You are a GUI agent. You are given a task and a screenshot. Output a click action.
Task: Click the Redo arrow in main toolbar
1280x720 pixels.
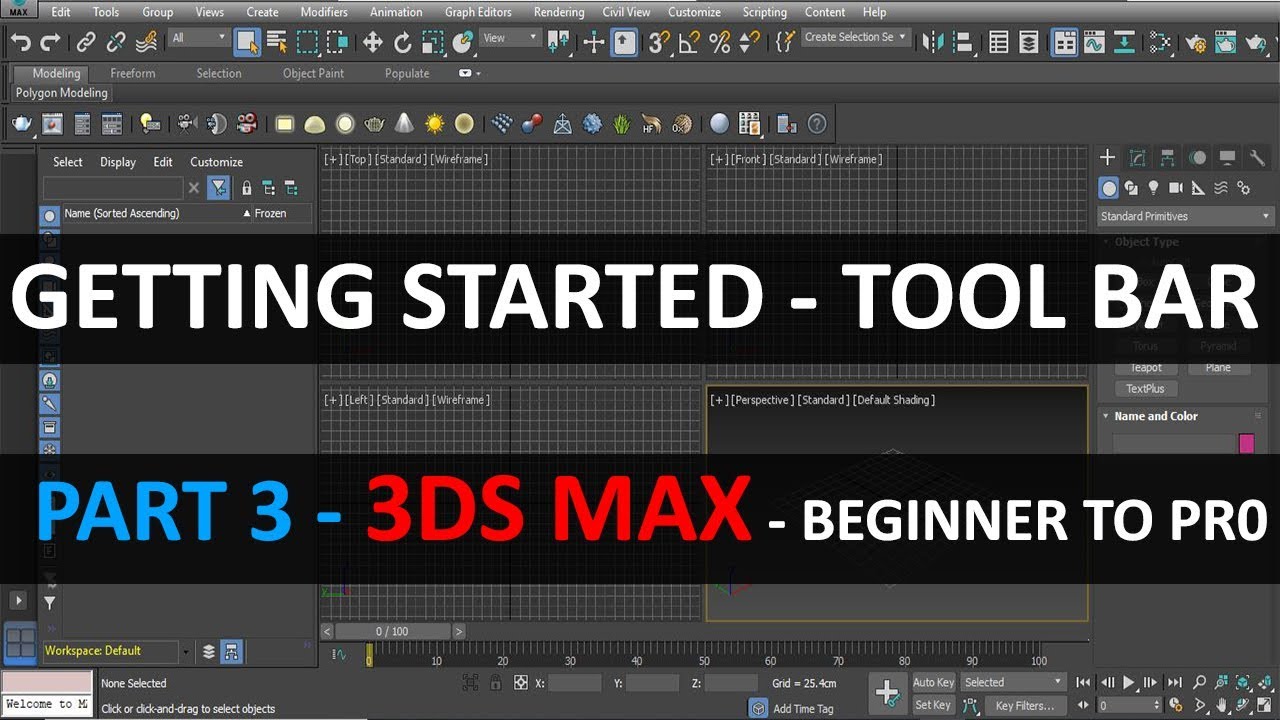(50, 42)
